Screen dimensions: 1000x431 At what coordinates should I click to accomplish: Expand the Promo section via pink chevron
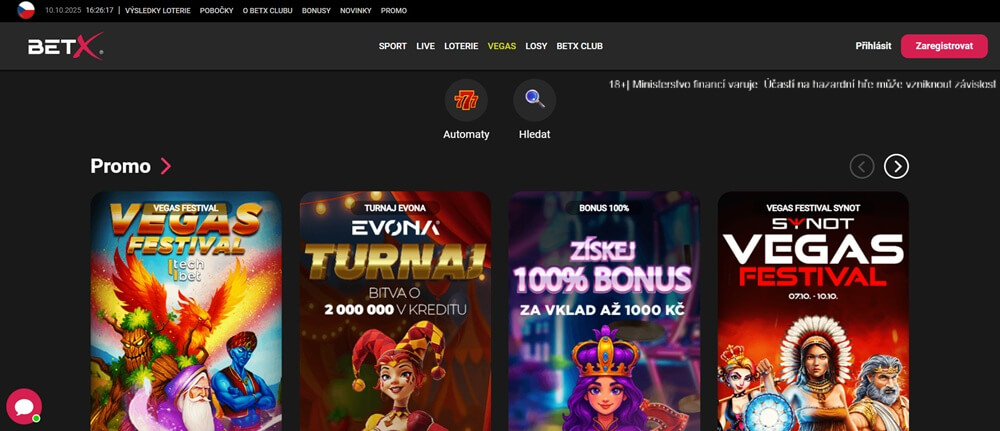(166, 166)
